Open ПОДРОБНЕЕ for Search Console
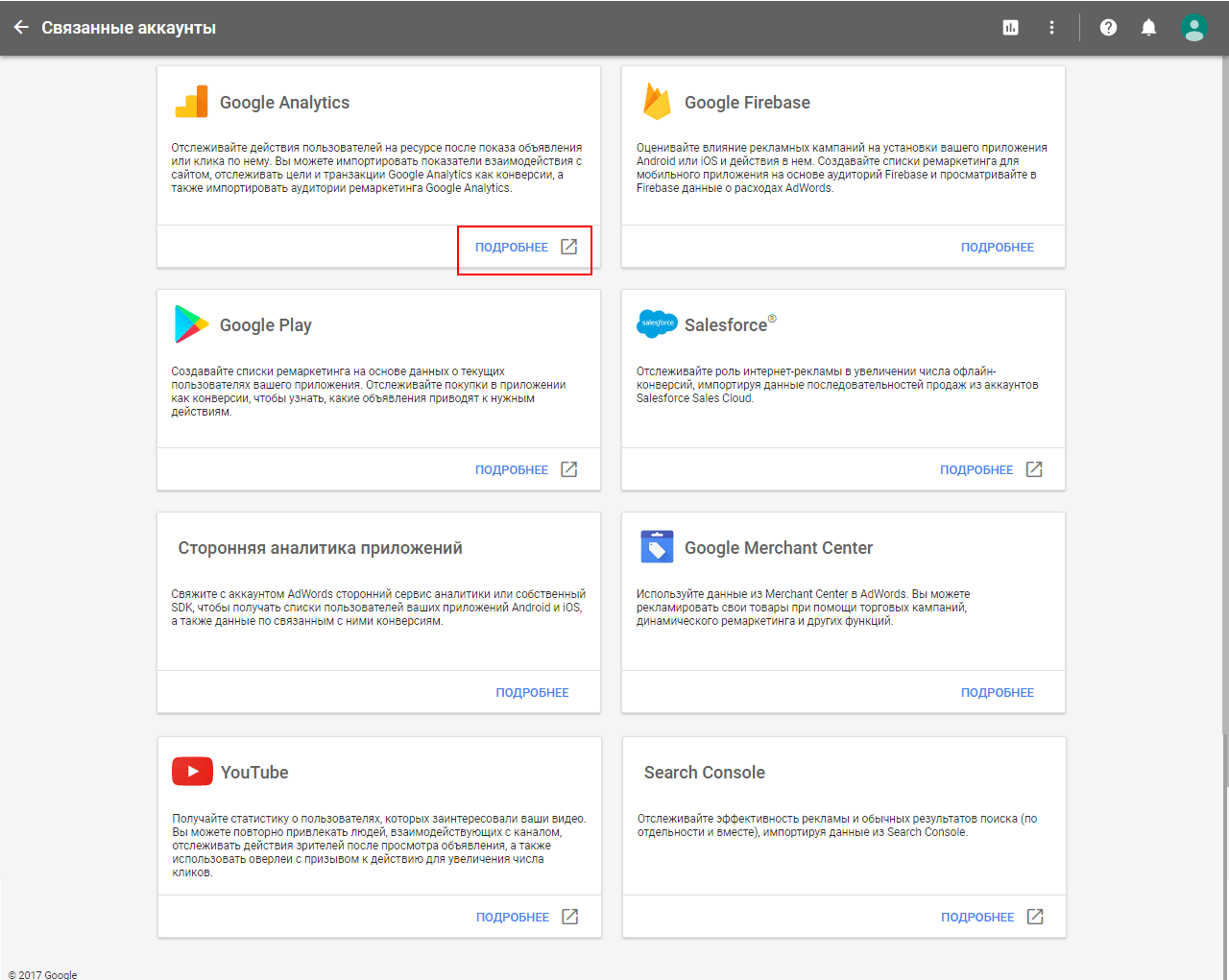 pyautogui.click(x=977, y=918)
